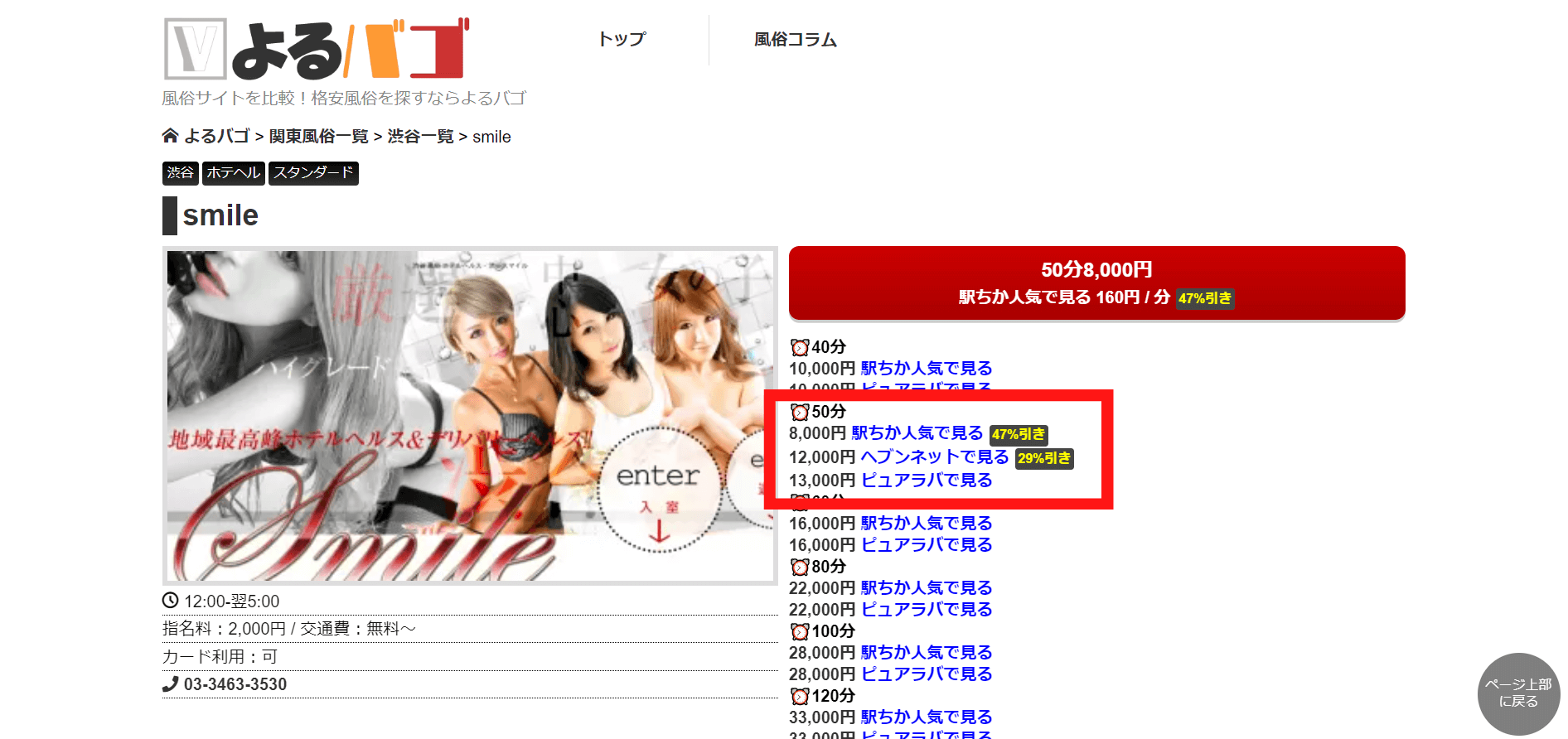Click the alarm clock icon beside 80分
1568x739 pixels.
click(x=799, y=567)
